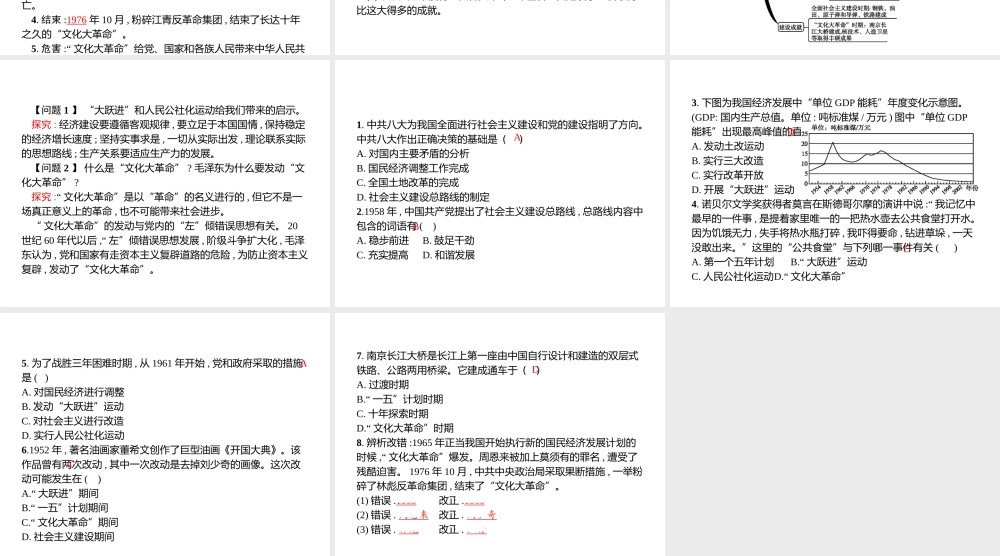Select option C."文化大革命"期间
The image size is (1000, 556).
pyautogui.click(x=70, y=522)
